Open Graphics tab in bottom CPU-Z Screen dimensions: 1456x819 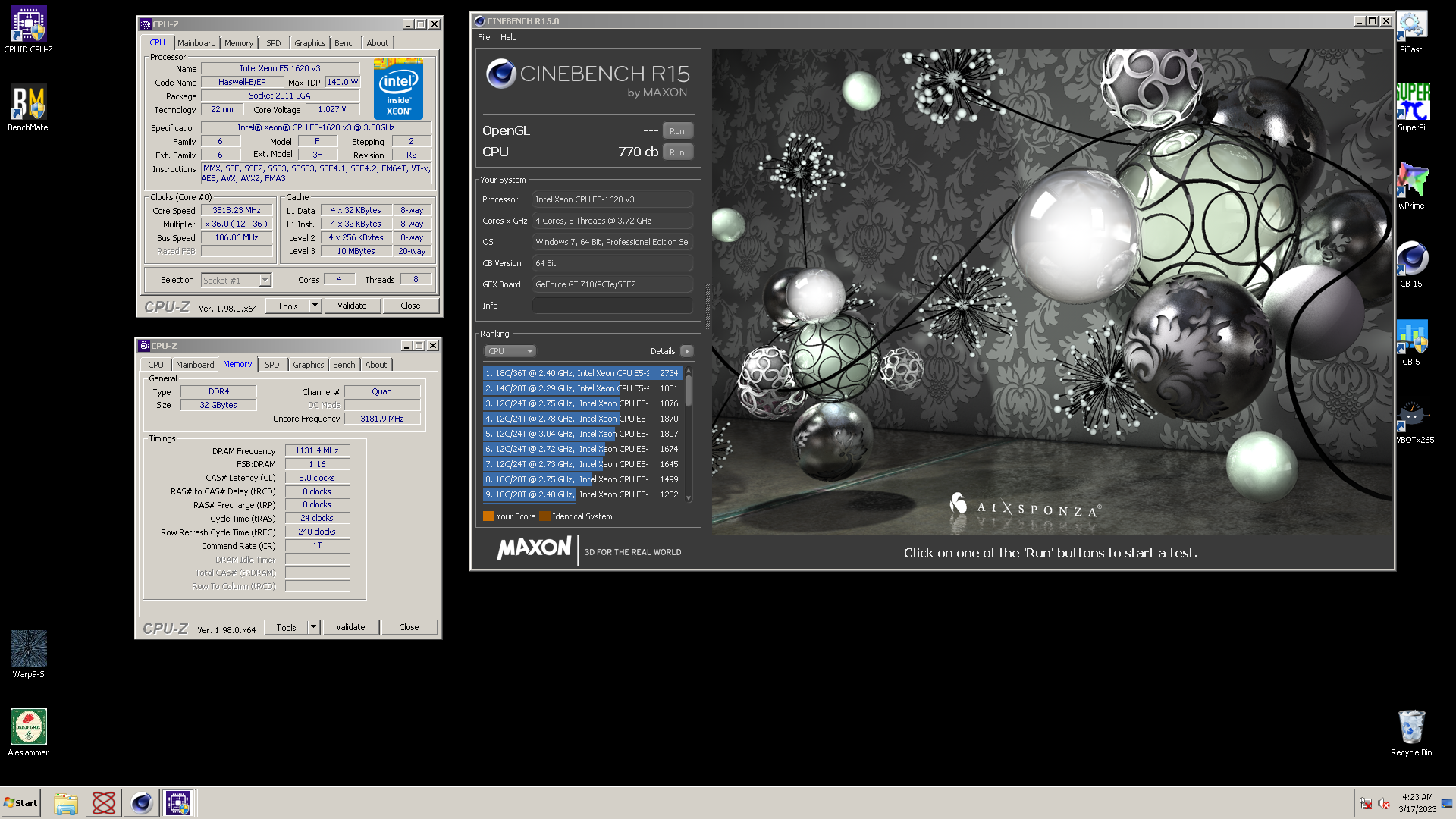click(308, 365)
